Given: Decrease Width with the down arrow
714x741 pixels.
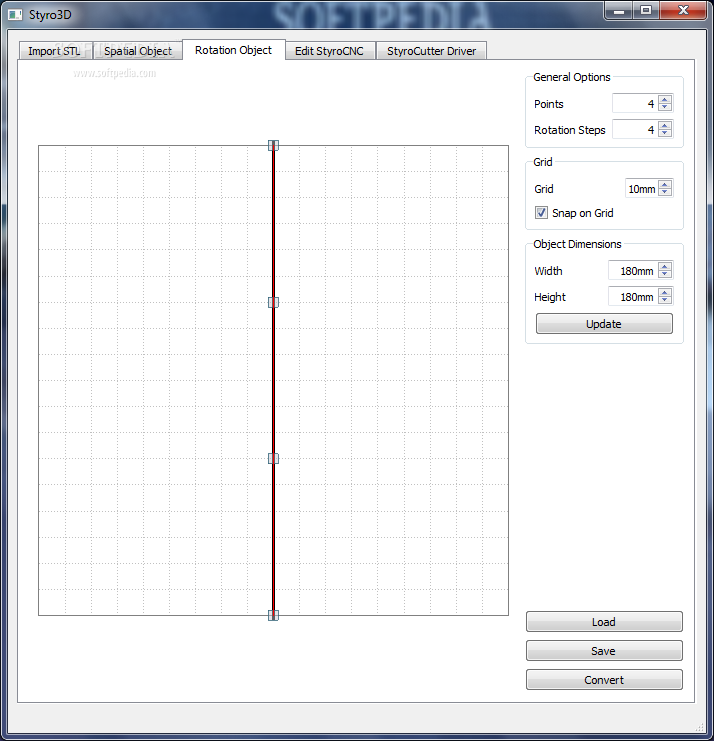Looking at the screenshot, I should pos(665,275).
